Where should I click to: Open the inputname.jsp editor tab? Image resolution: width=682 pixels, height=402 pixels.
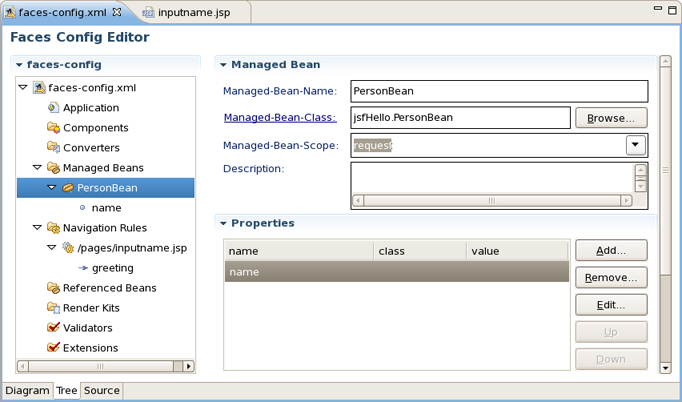(192, 13)
